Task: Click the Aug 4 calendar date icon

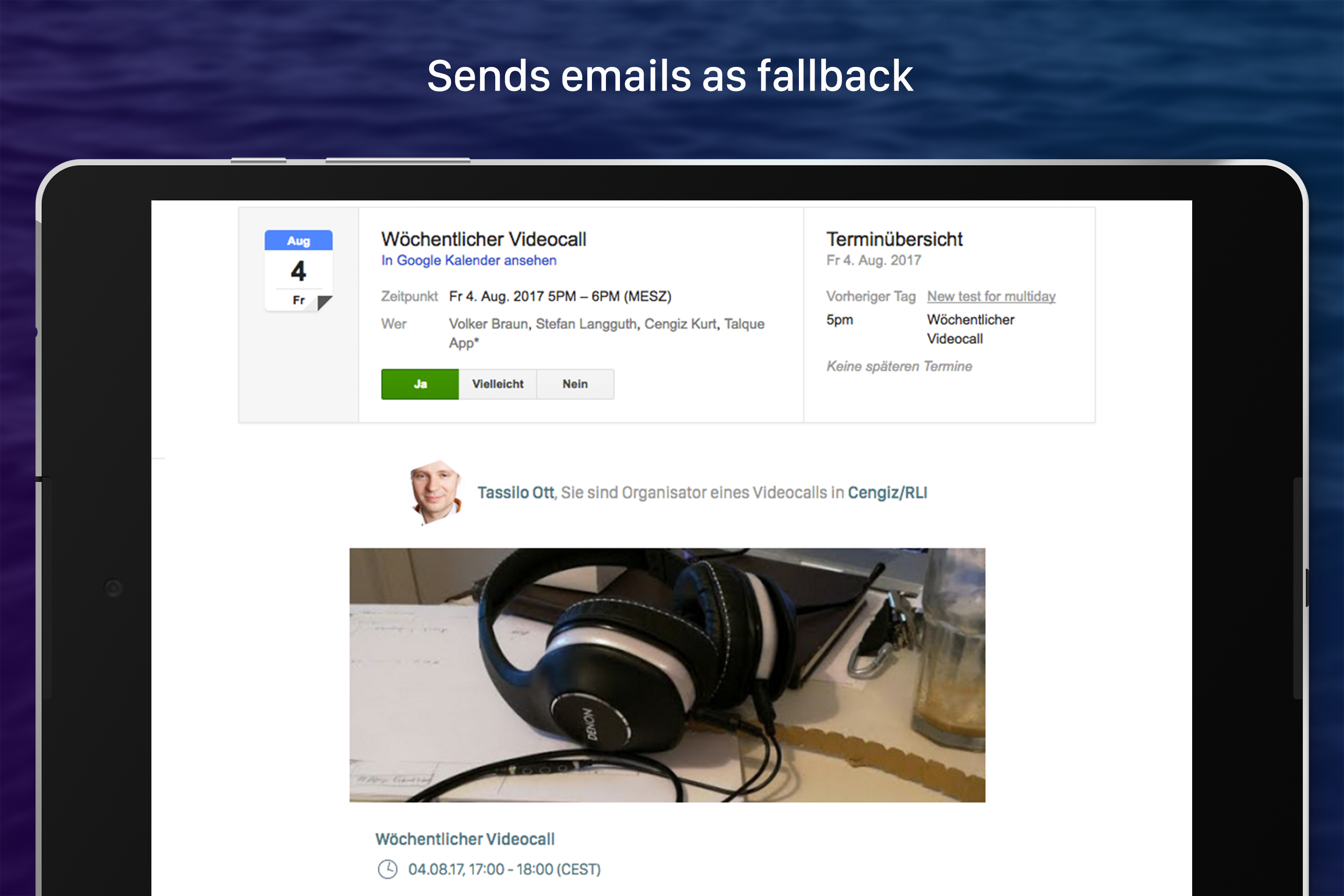Action: pyautogui.click(x=298, y=270)
